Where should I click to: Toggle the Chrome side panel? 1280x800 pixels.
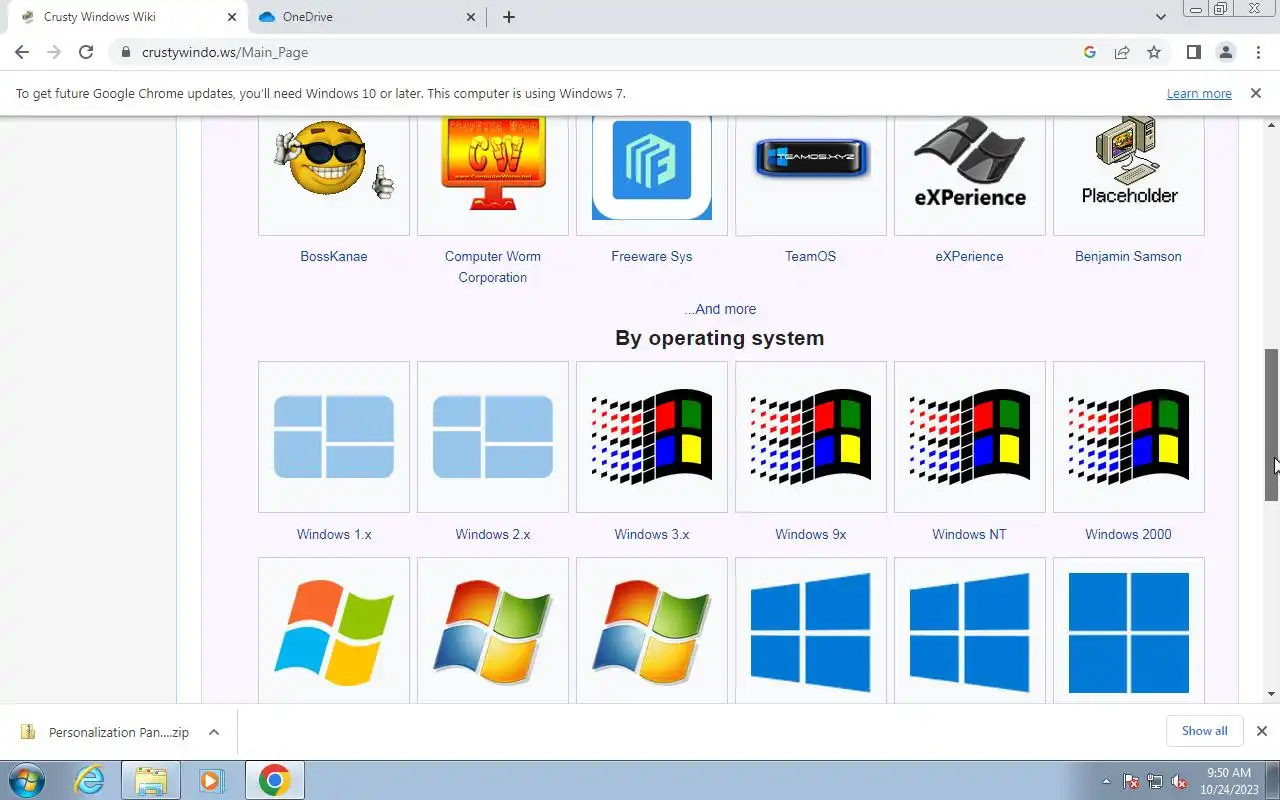click(1193, 52)
